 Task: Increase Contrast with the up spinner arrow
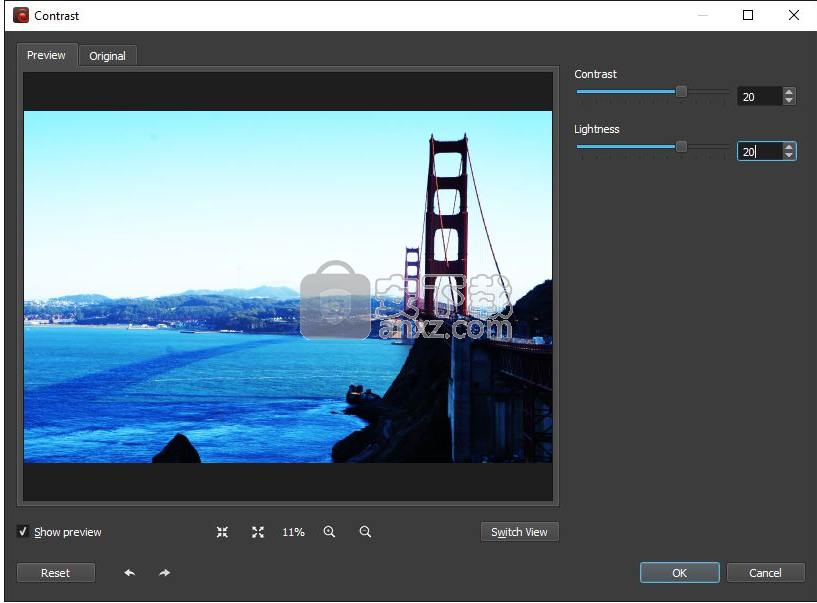(789, 92)
